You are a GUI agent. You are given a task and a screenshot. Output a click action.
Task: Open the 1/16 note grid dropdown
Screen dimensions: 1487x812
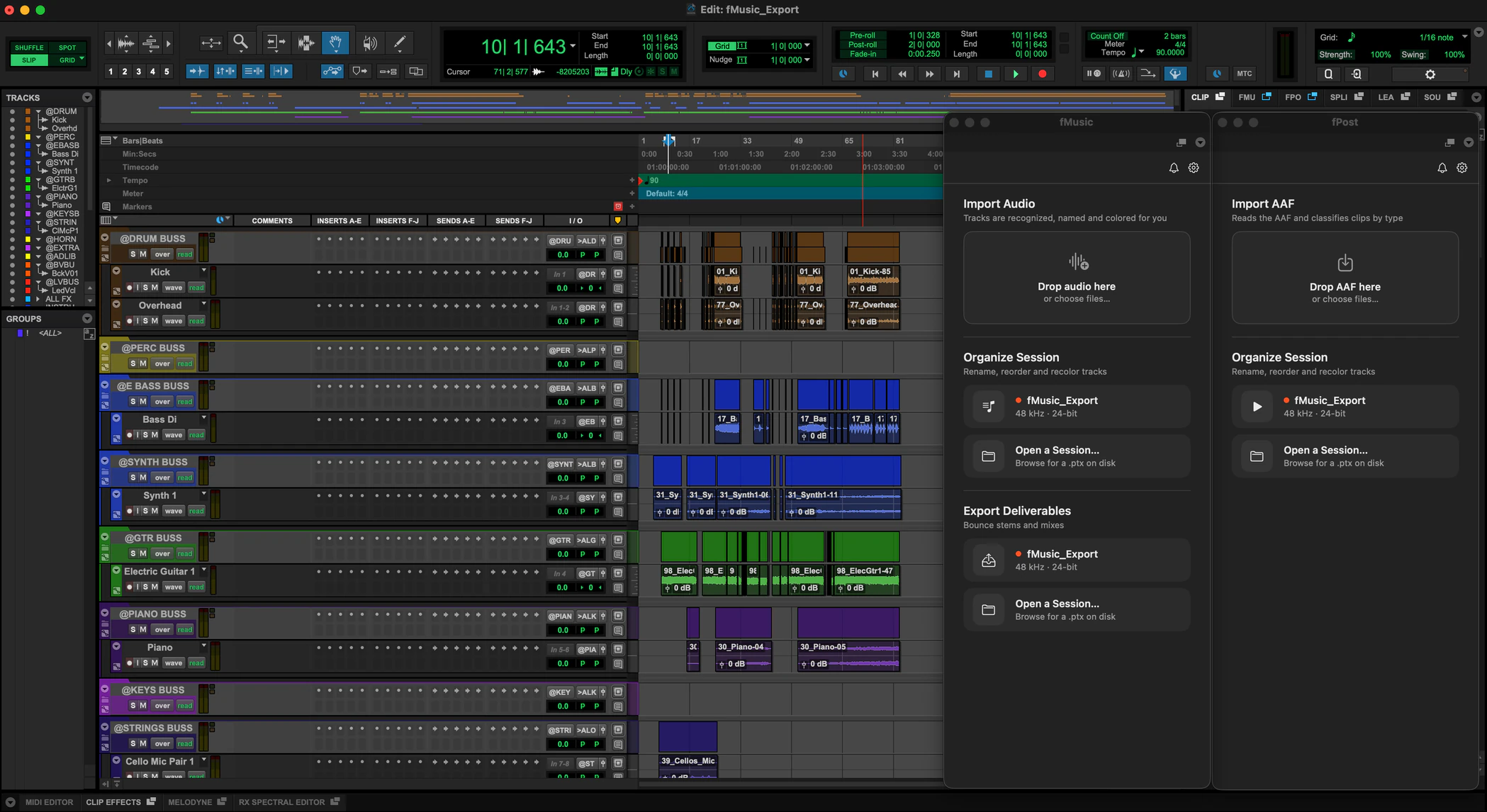[x=1464, y=37]
